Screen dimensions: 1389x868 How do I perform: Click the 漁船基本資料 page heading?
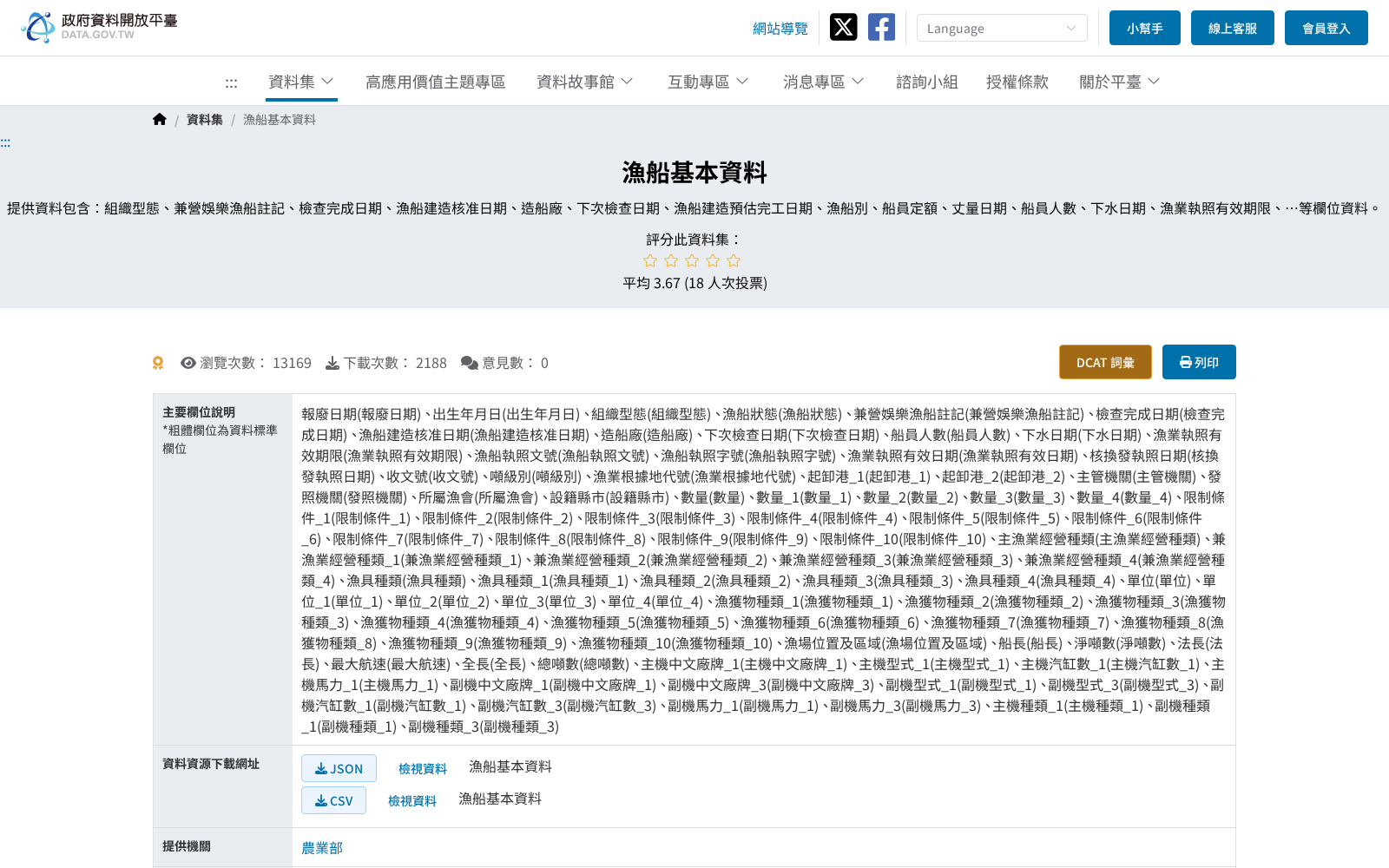click(694, 173)
